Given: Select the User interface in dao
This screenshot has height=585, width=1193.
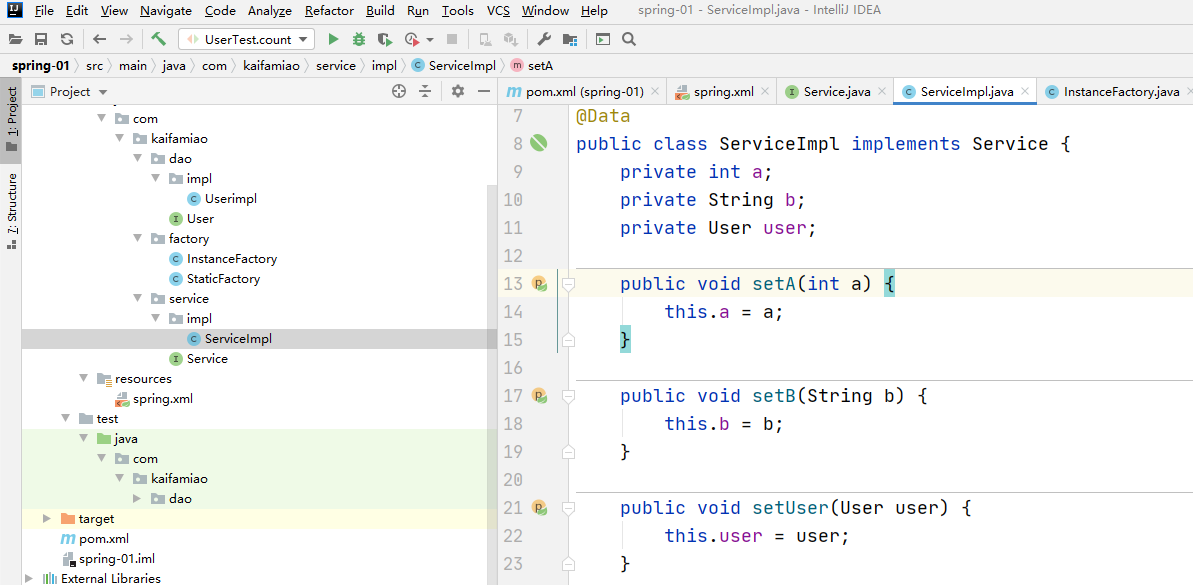Looking at the screenshot, I should point(200,218).
